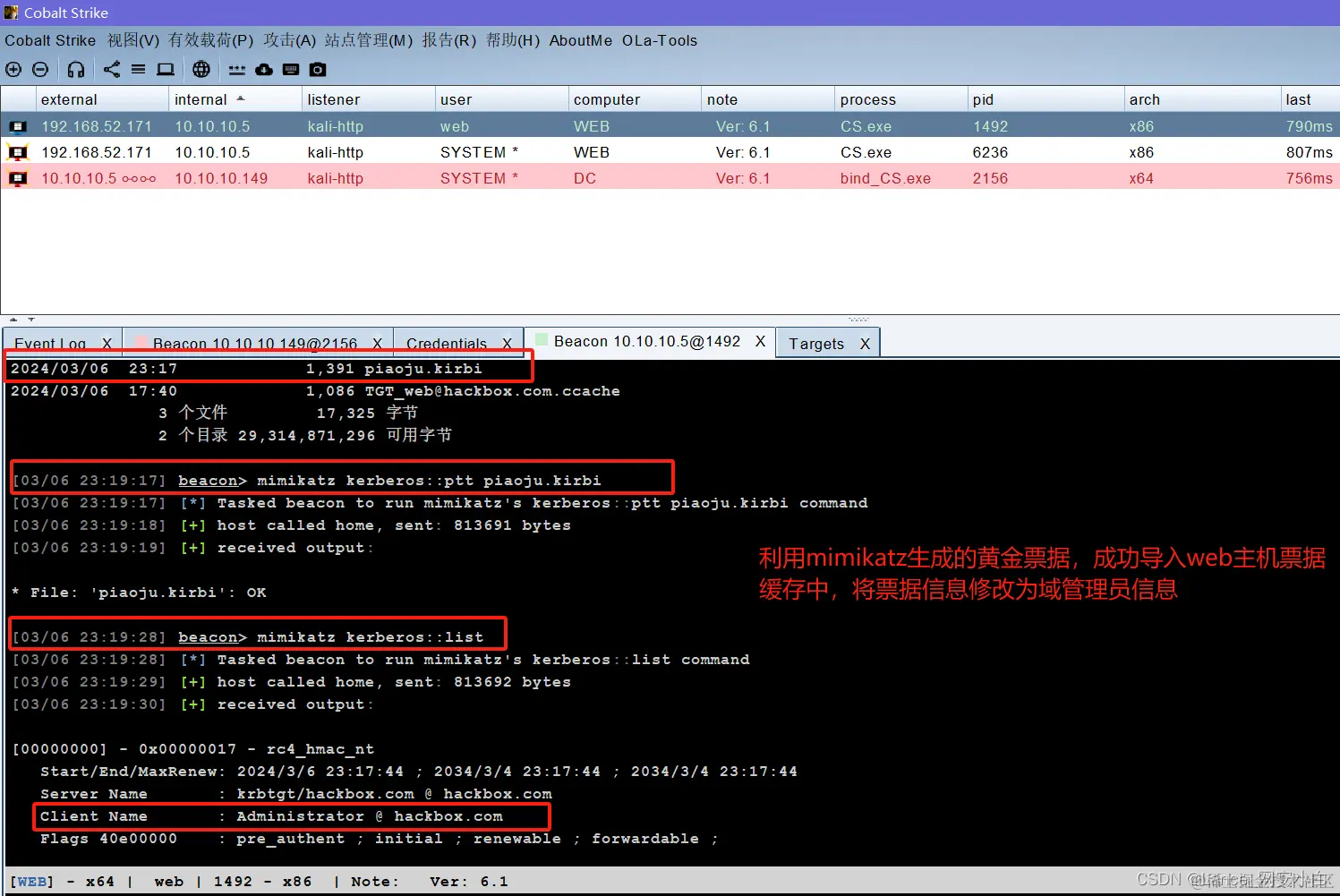The image size is (1340, 896).
Task: Switch to Beacon 10.10.10.149@2156 tab
Action: [x=255, y=344]
